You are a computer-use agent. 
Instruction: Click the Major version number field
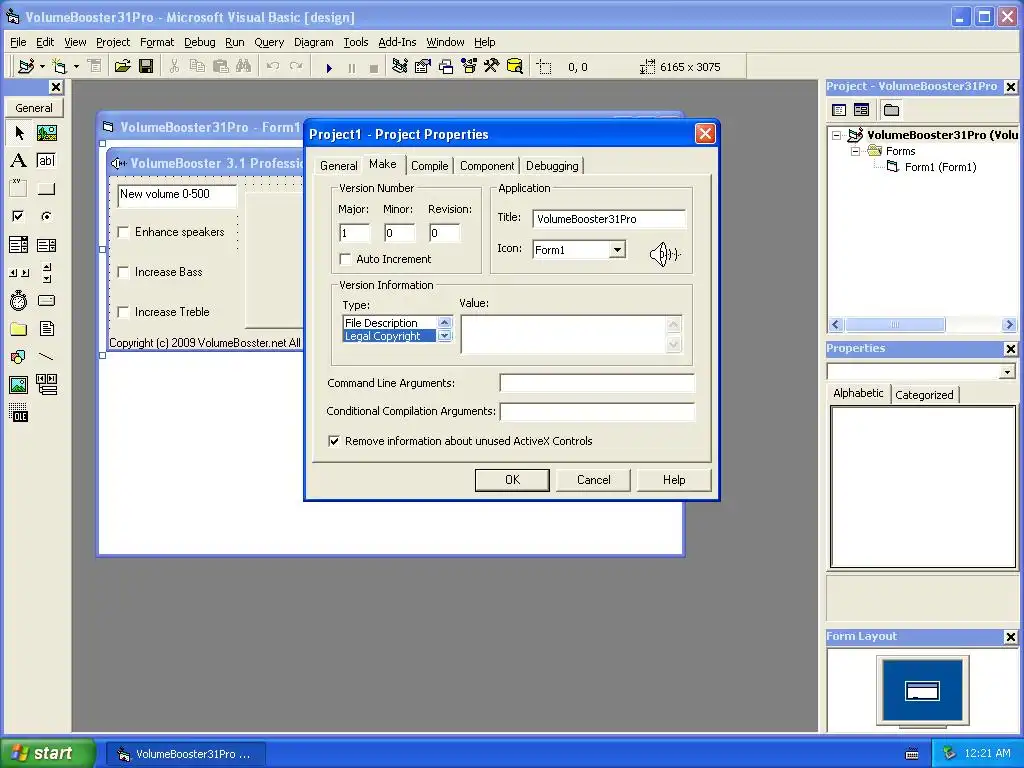point(355,233)
